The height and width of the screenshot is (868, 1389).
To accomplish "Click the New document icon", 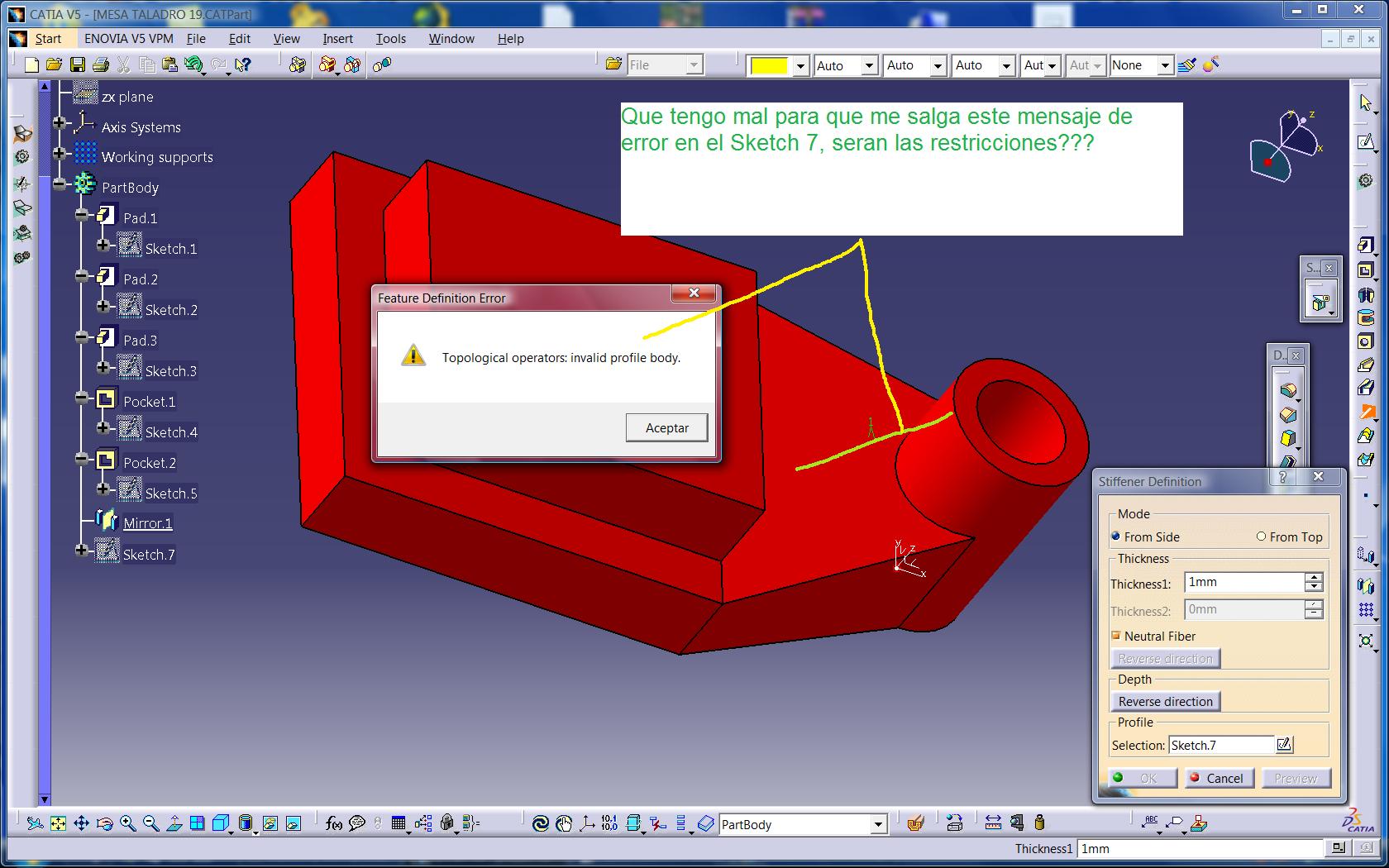I will 31,65.
